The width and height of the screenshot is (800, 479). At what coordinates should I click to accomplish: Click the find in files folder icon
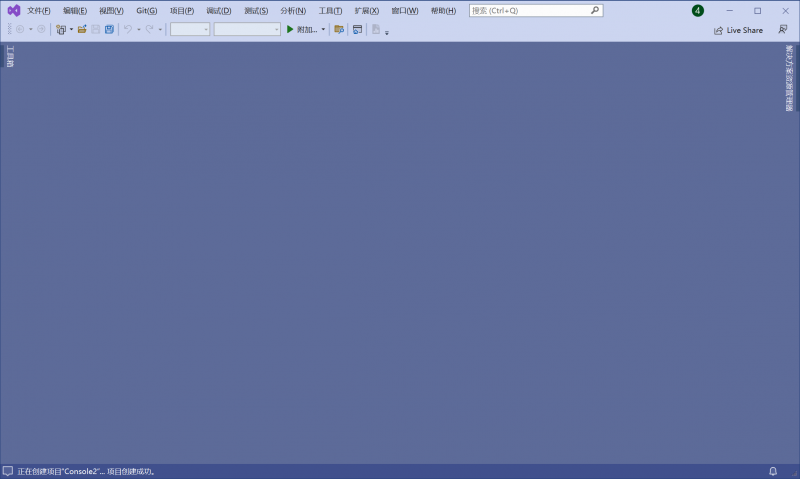tap(339, 29)
